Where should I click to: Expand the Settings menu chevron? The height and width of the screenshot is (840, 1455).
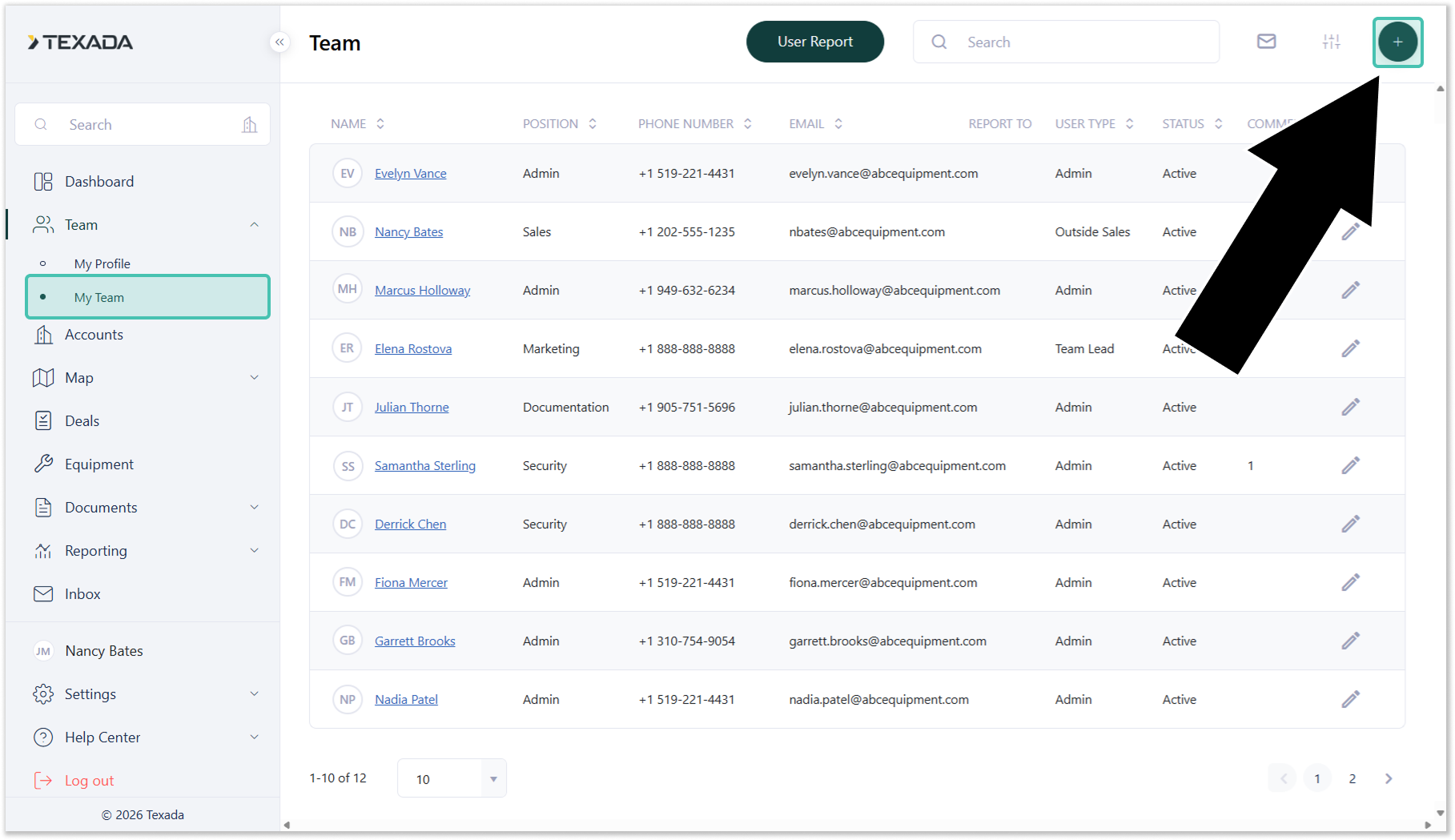click(x=255, y=694)
